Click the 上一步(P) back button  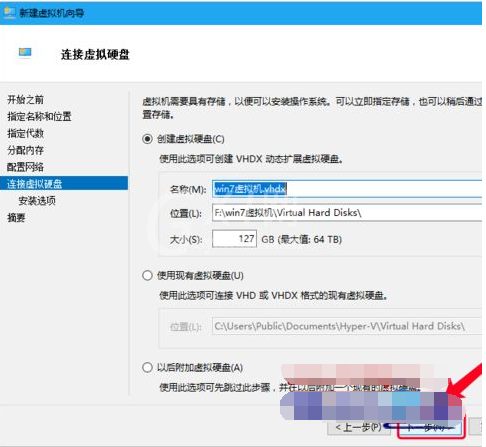click(x=359, y=427)
